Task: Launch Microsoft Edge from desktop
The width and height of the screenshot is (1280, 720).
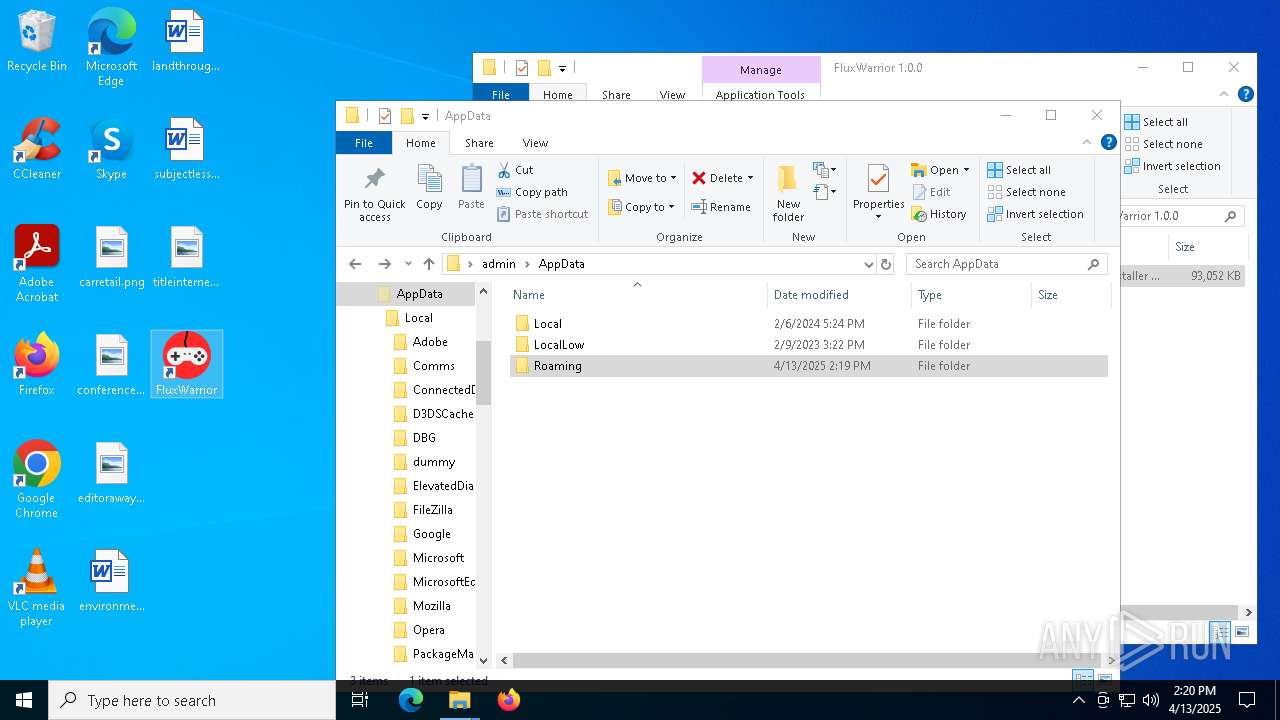Action: (x=111, y=48)
